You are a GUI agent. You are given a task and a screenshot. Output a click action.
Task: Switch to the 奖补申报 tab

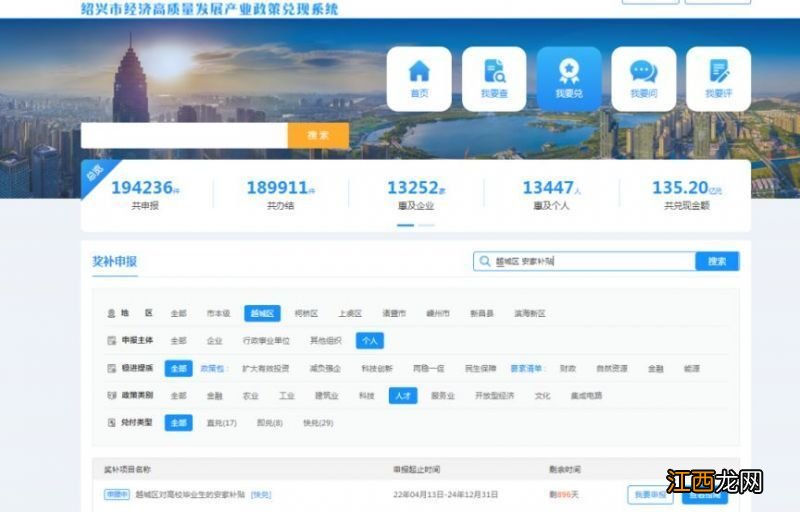tap(115, 262)
